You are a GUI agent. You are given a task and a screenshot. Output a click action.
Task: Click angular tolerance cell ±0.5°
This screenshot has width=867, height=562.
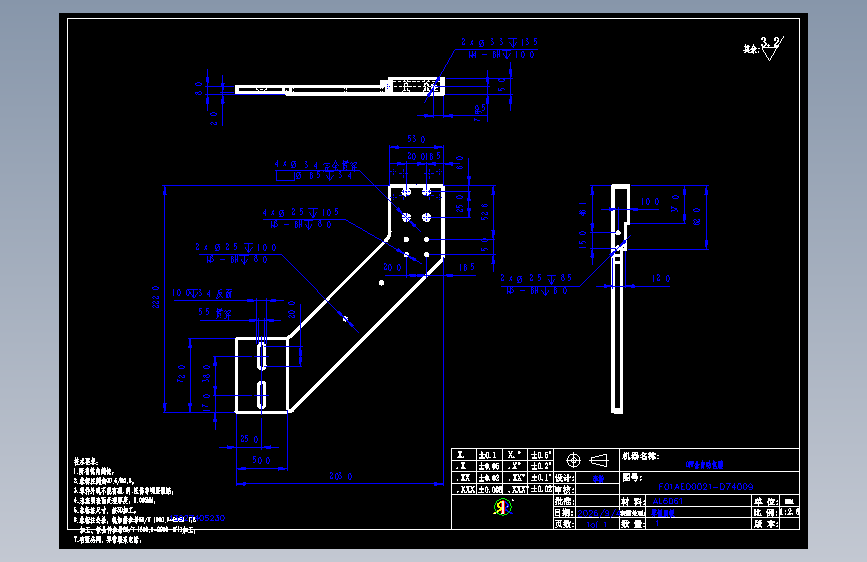(541, 455)
